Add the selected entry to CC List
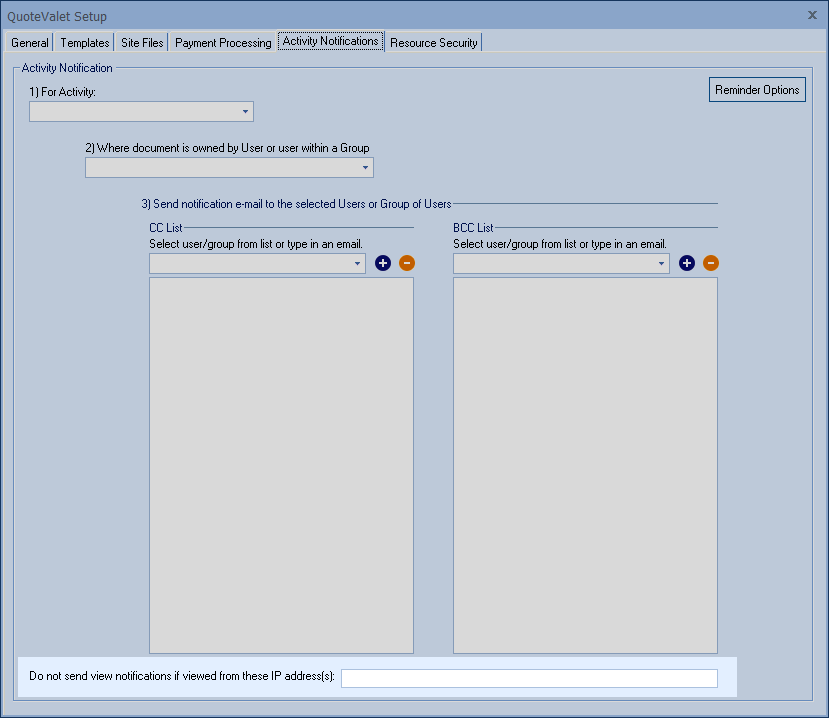This screenshot has width=829, height=718. [x=383, y=263]
